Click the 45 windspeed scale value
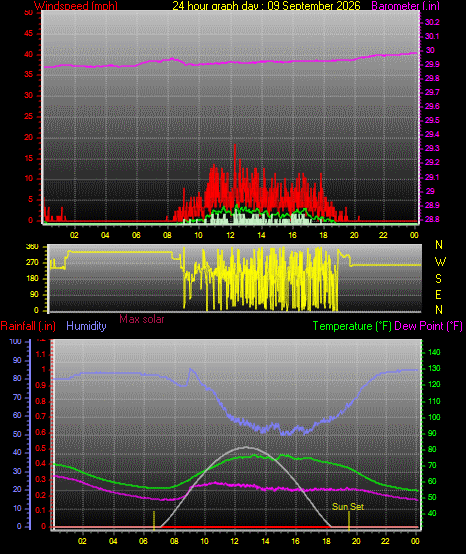This screenshot has height=554, width=466. pyautogui.click(x=29, y=34)
